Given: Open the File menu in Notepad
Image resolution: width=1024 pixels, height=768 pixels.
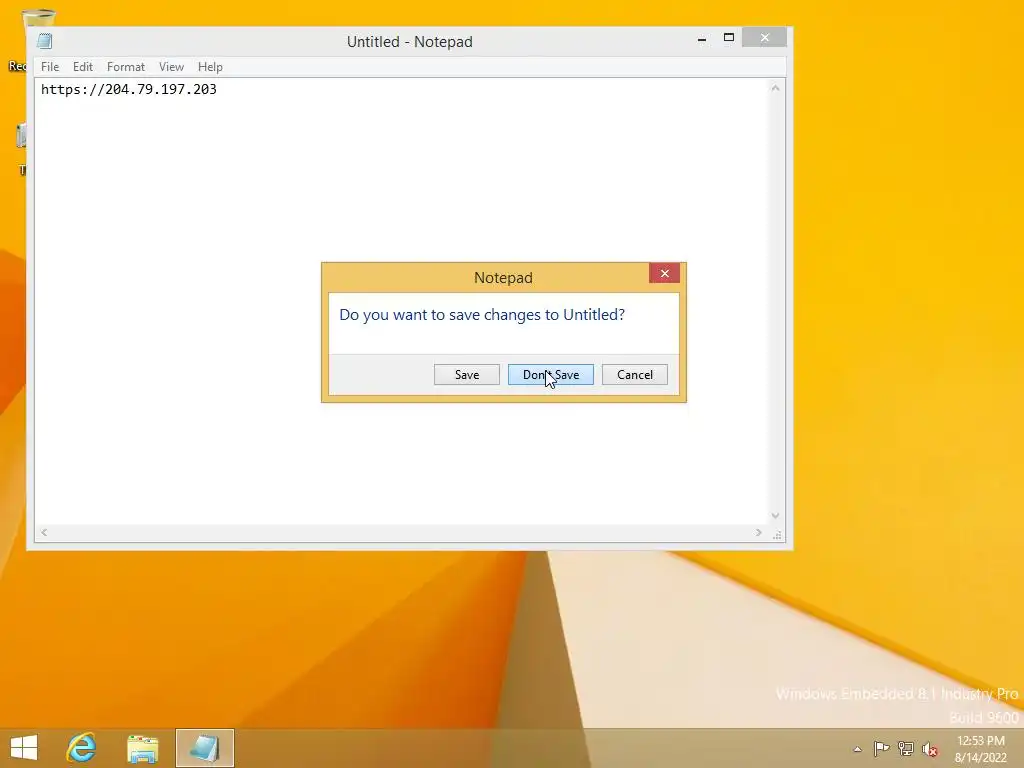Looking at the screenshot, I should click(x=50, y=67).
